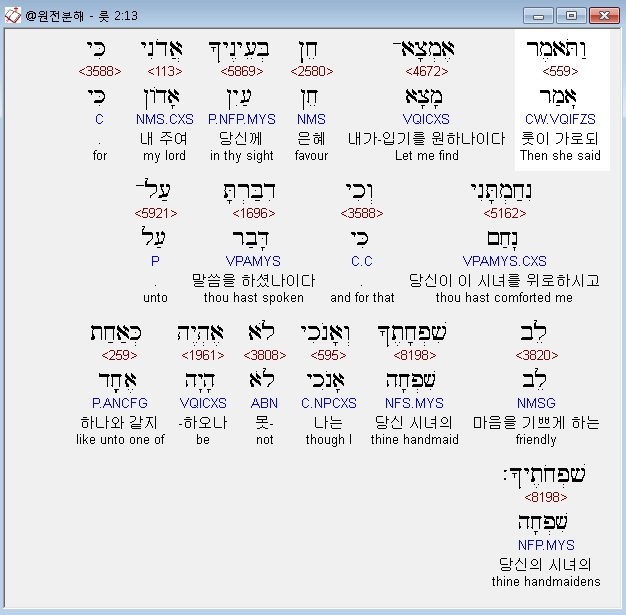The image size is (626, 615).
Task: Click Strong's number <8198> above 'thine handmaid'
Action: click(x=414, y=355)
